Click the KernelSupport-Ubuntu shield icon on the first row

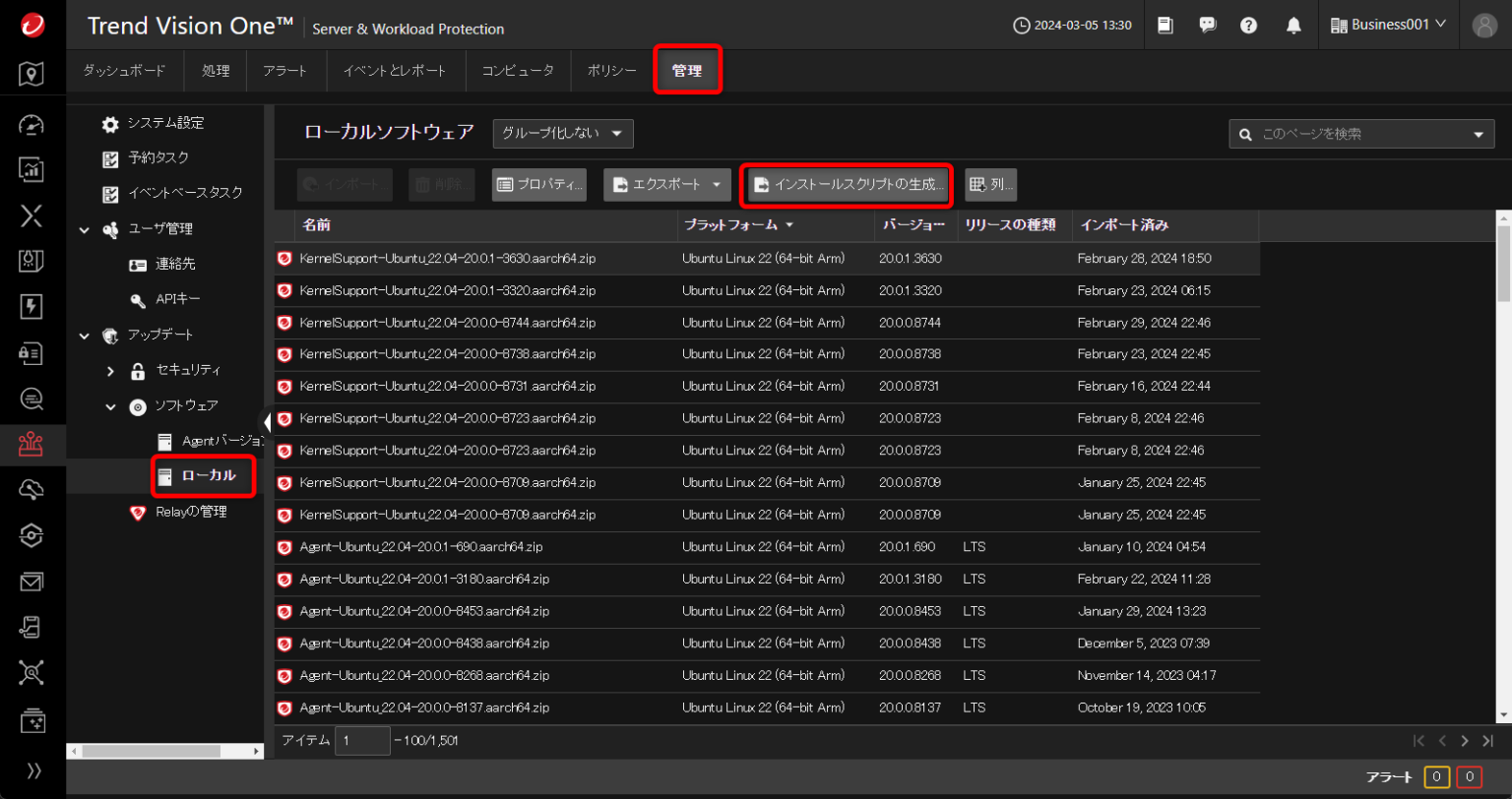[x=285, y=258]
